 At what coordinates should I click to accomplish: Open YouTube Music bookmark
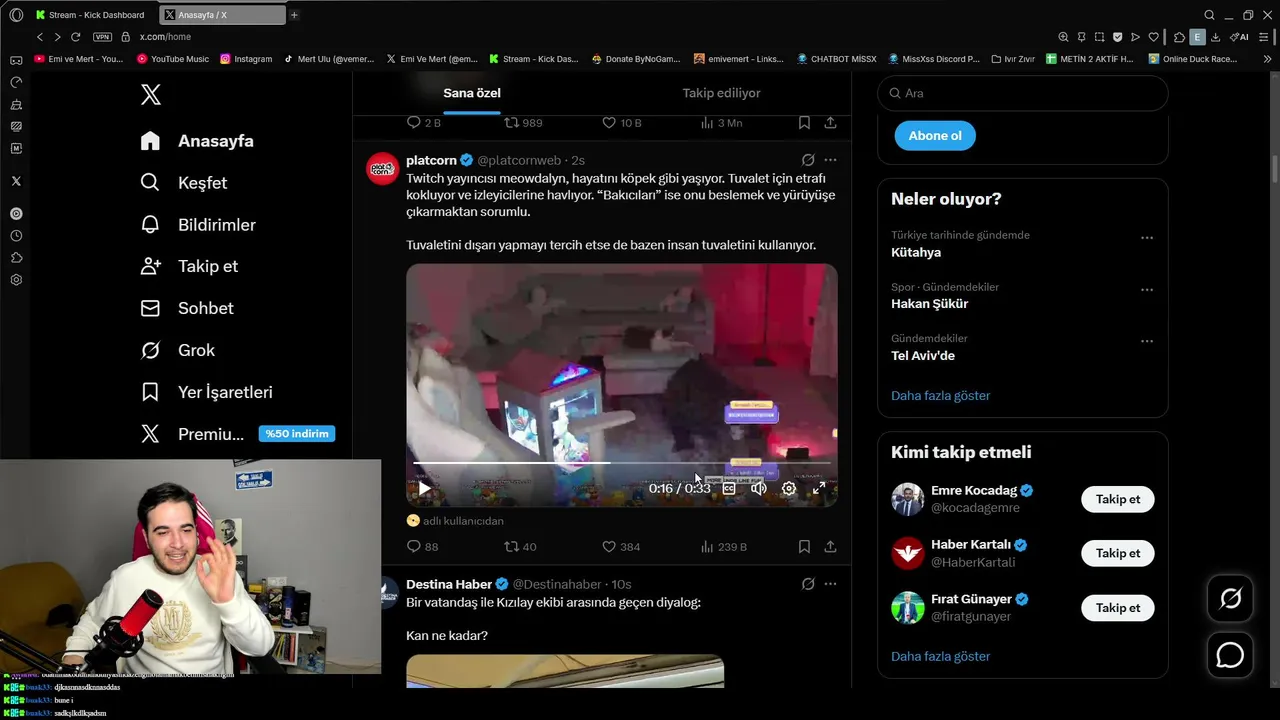pos(171,59)
